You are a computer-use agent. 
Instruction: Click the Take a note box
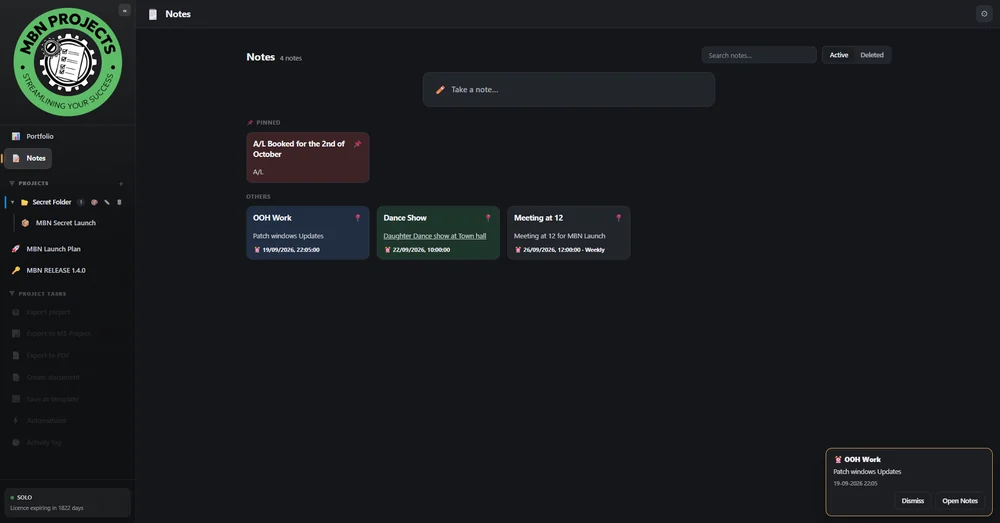(568, 89)
